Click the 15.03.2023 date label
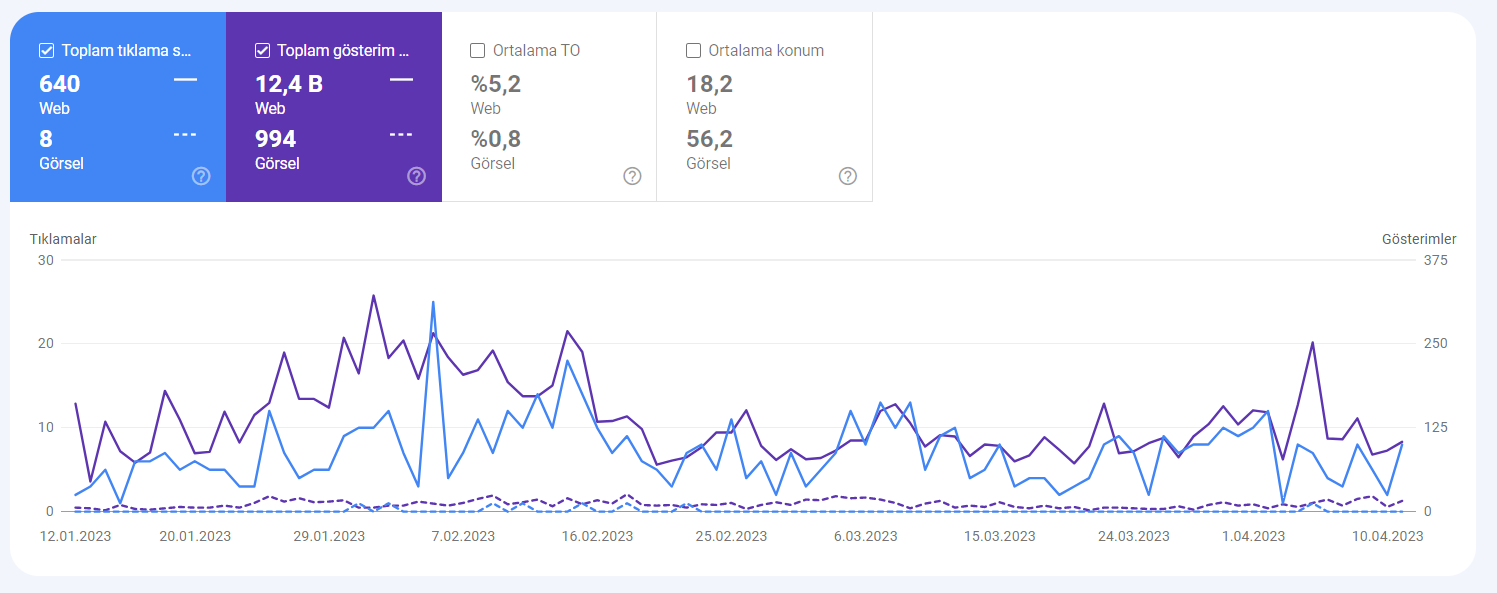This screenshot has height=593, width=1497. pyautogui.click(x=1000, y=536)
